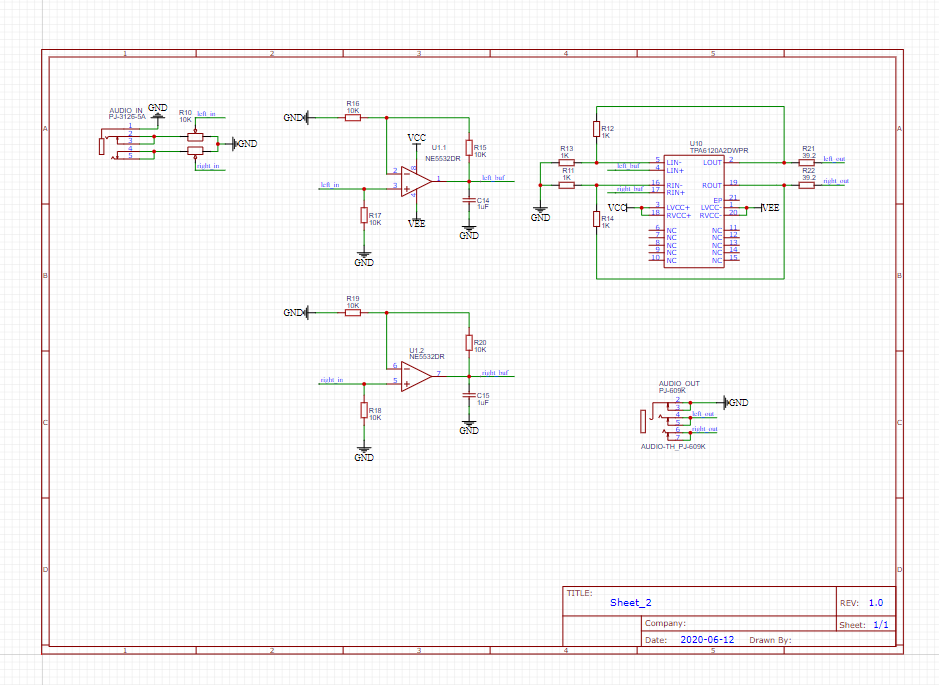Select resistor R14 symbol
The image size is (939, 685).
point(596,219)
